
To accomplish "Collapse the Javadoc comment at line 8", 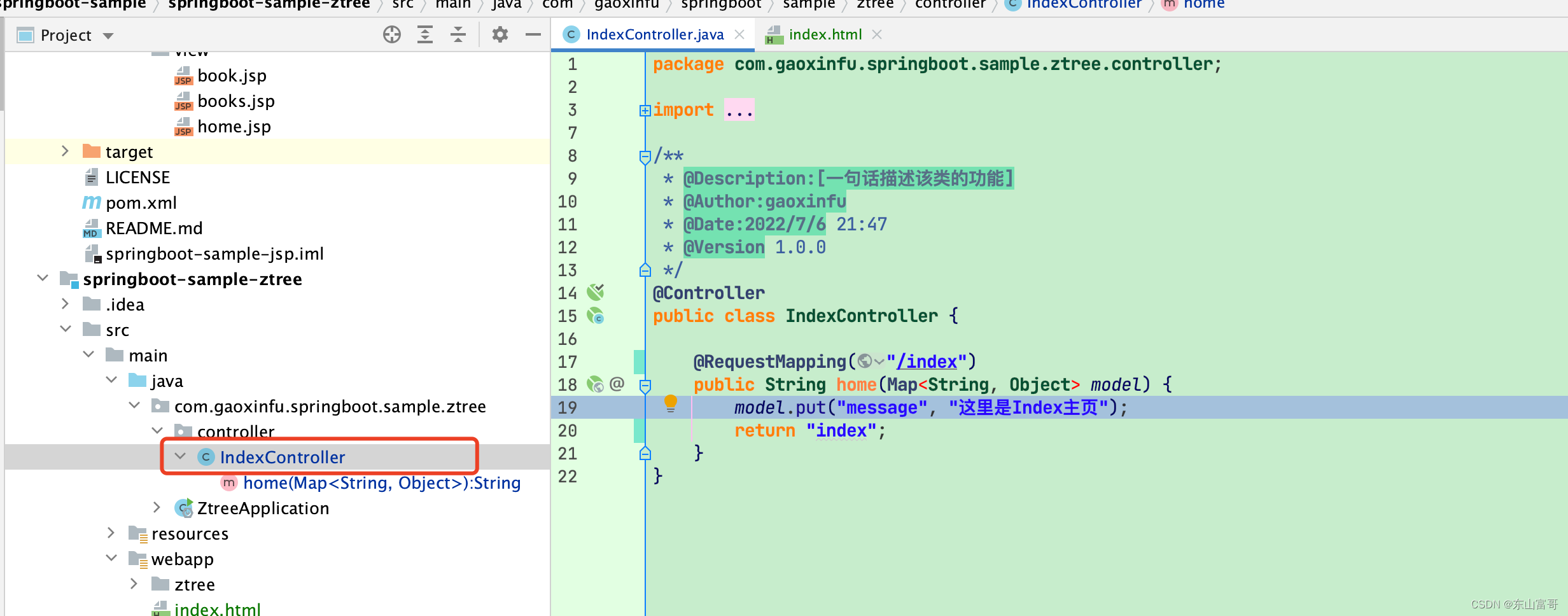I will coord(645,157).
